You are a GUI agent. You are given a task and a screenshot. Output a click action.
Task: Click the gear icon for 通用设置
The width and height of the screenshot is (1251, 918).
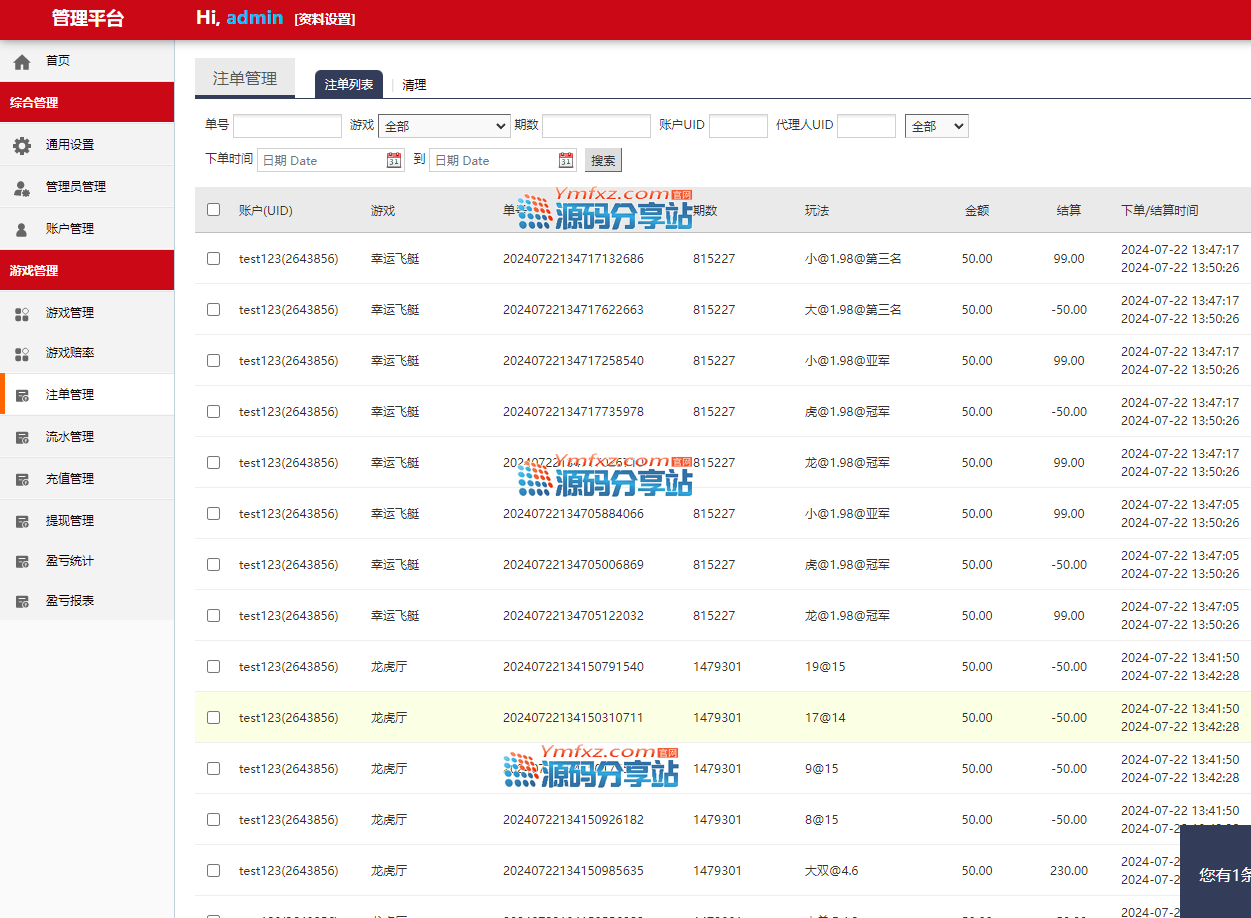22,146
